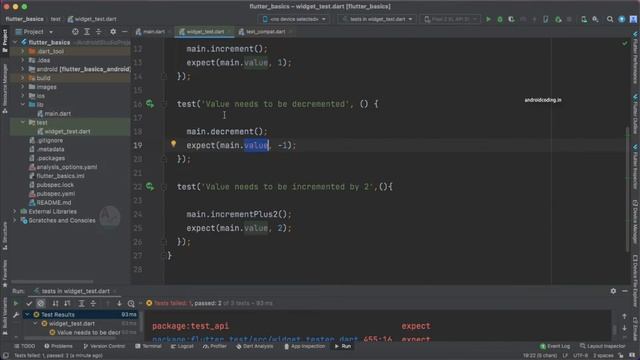Viewport: 640px width, 360px height.
Task: Open the 'tests in widget_test.dart' run configuration dropdown
Action: point(377,19)
